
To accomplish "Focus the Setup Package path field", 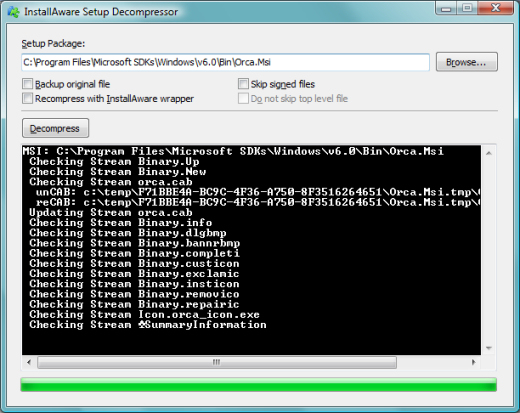I will pos(225,62).
